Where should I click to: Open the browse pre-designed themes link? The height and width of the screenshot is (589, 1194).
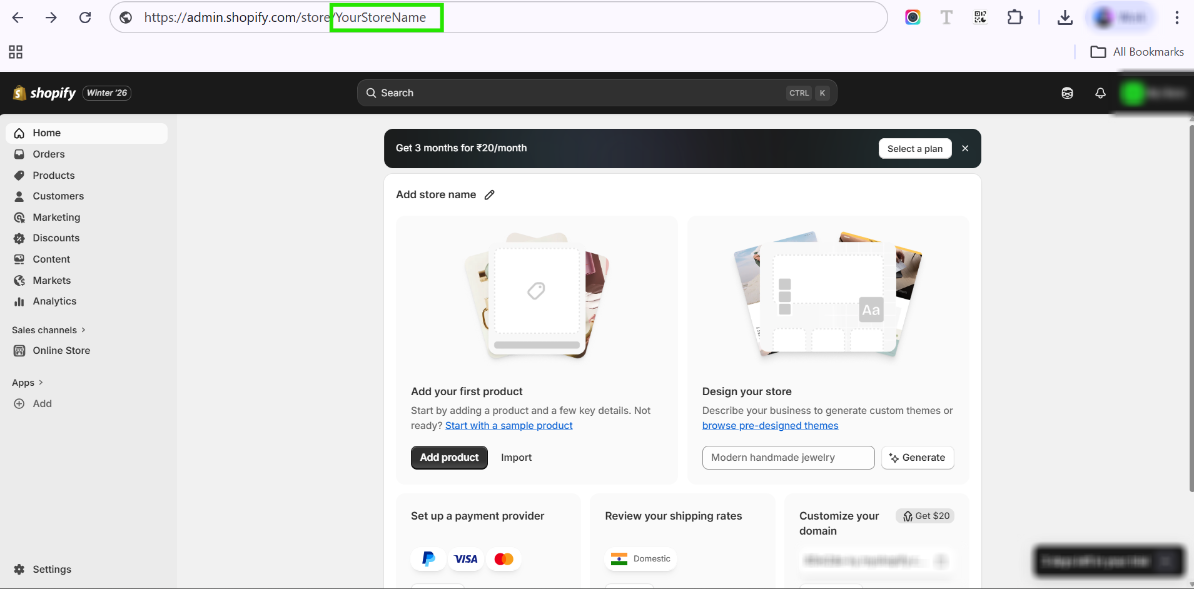pyautogui.click(x=770, y=426)
